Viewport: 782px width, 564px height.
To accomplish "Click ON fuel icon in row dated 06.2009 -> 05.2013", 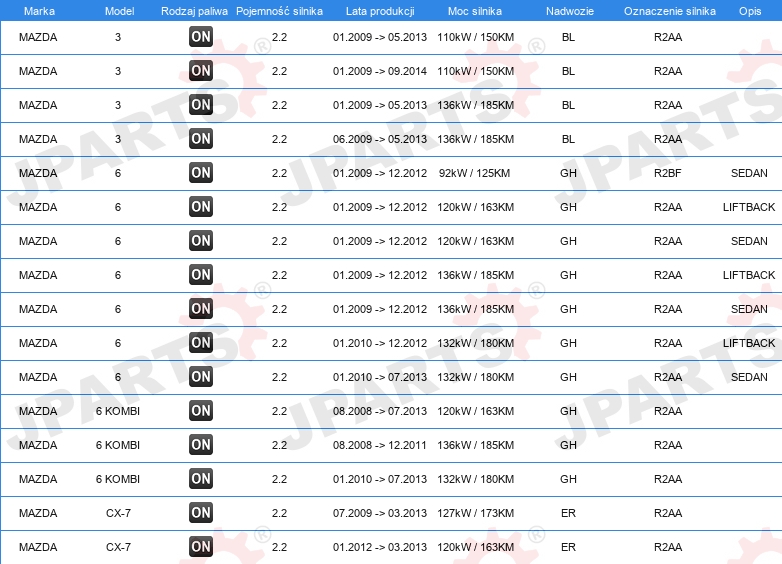I will pos(201,138).
